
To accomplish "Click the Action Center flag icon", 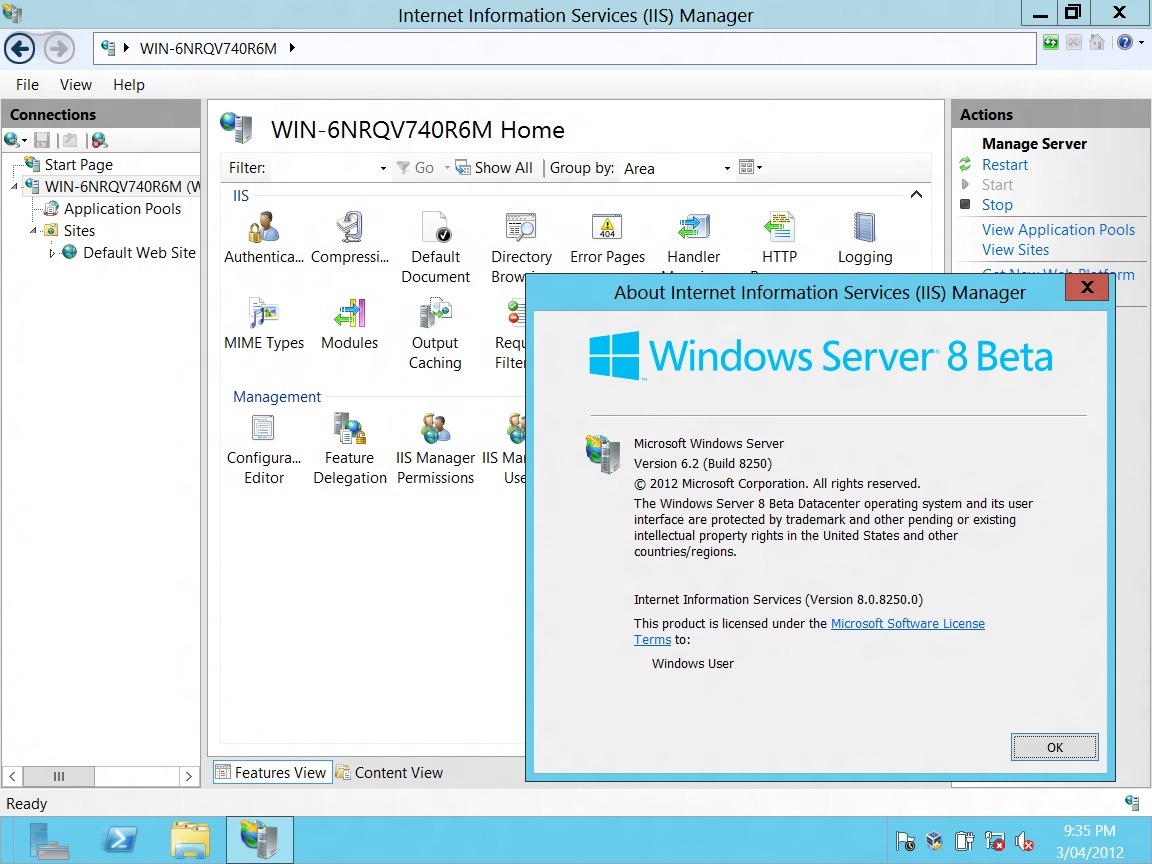I will coord(905,840).
